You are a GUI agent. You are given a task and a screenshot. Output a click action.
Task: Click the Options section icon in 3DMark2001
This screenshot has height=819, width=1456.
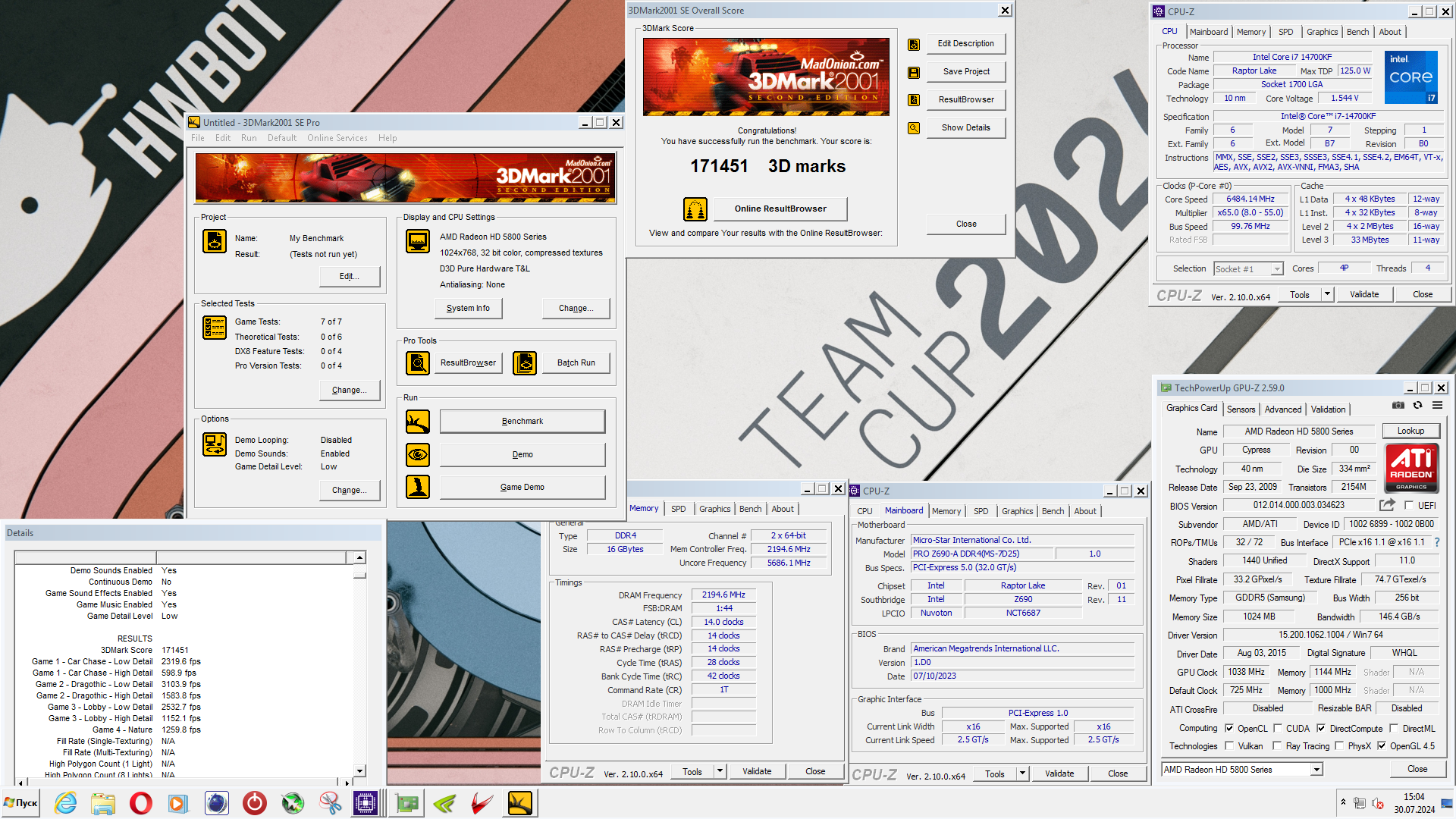pyautogui.click(x=215, y=444)
